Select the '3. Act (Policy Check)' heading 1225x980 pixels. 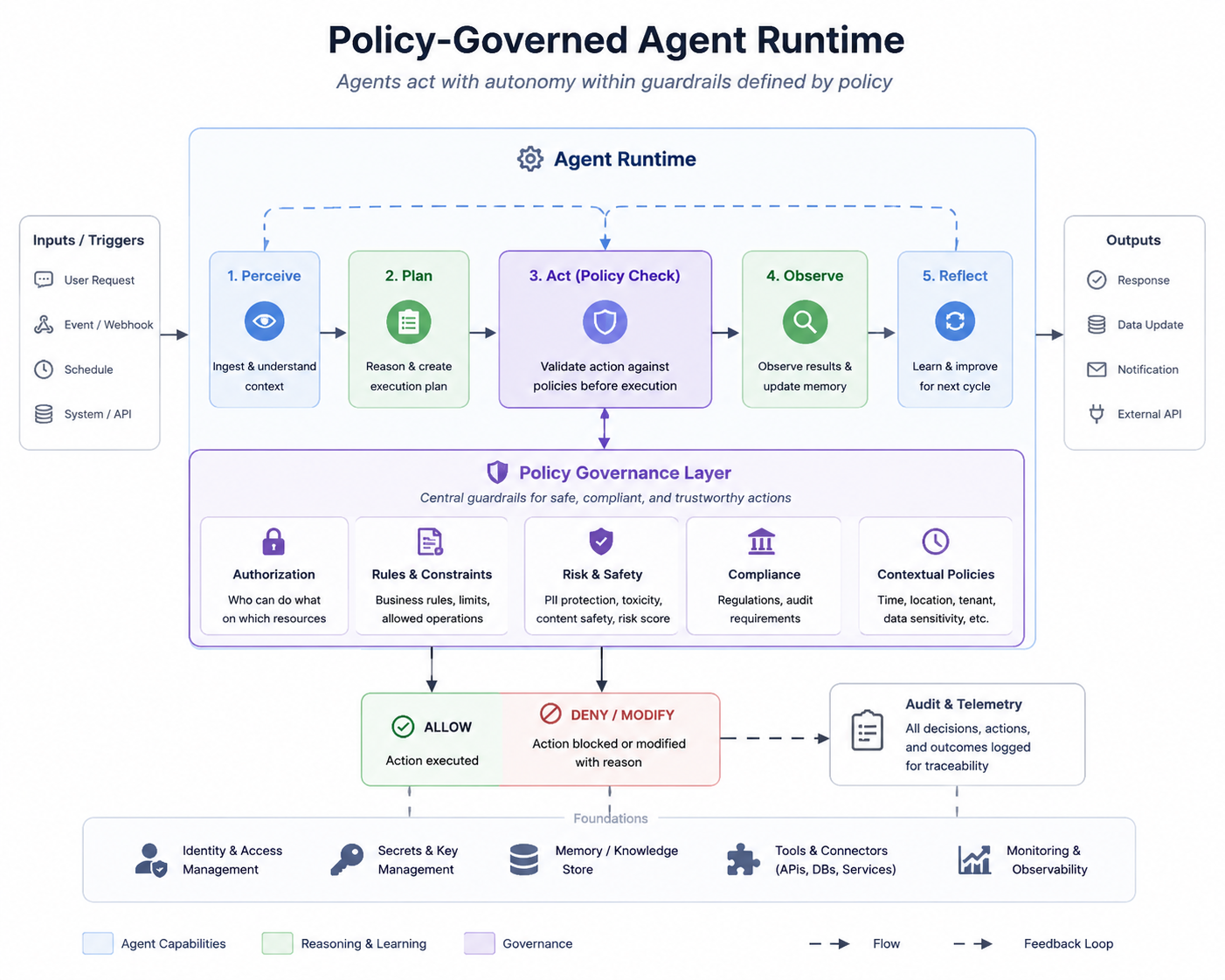(605, 276)
